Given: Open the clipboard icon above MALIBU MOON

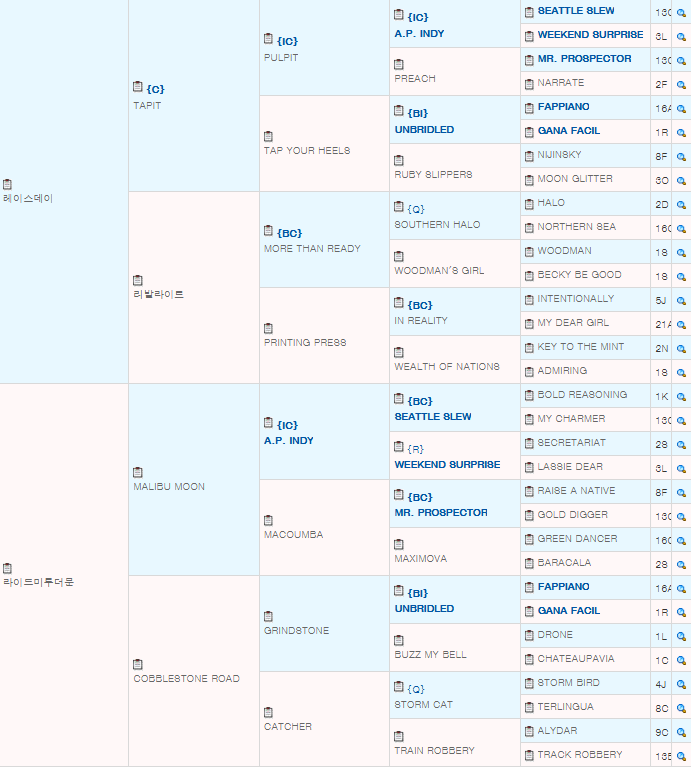Looking at the screenshot, I should [x=138, y=472].
